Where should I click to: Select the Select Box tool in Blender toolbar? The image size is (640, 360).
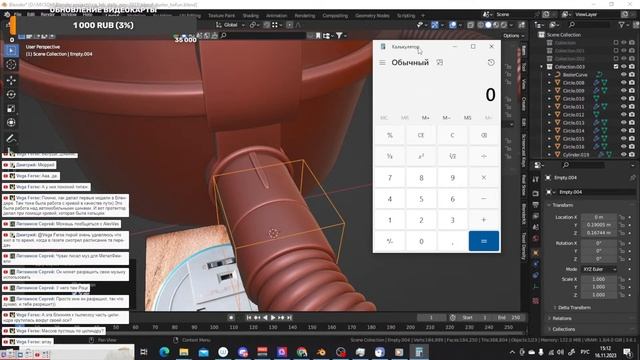[11, 50]
